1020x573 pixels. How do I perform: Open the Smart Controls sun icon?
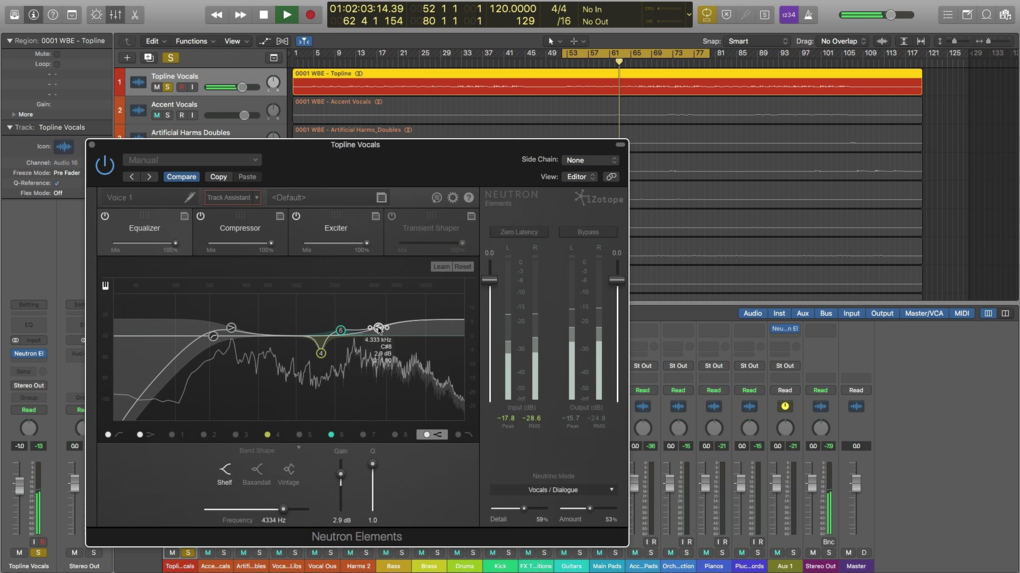tap(96, 14)
